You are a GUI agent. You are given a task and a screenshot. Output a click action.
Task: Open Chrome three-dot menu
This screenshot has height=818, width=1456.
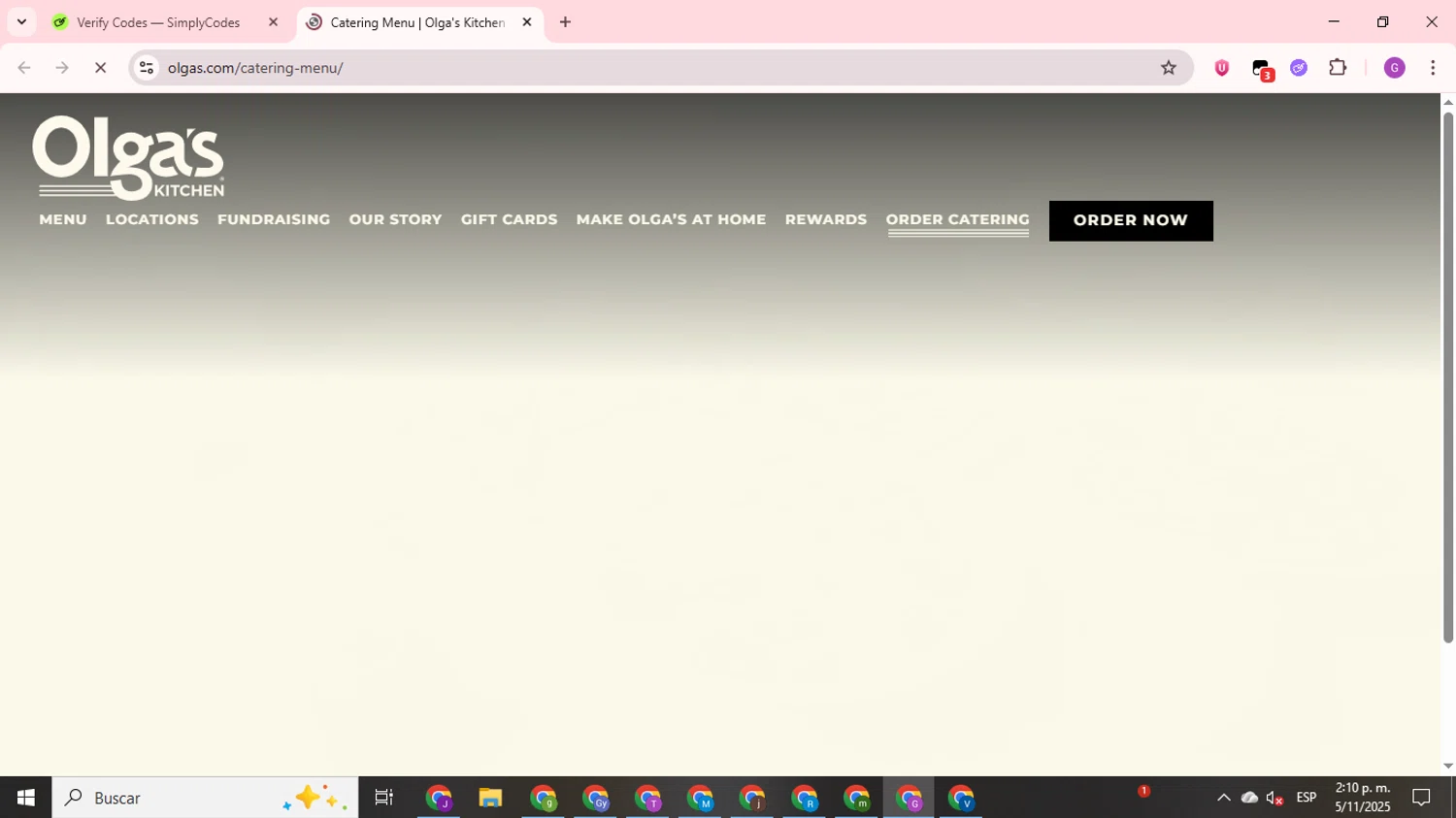tap(1433, 68)
